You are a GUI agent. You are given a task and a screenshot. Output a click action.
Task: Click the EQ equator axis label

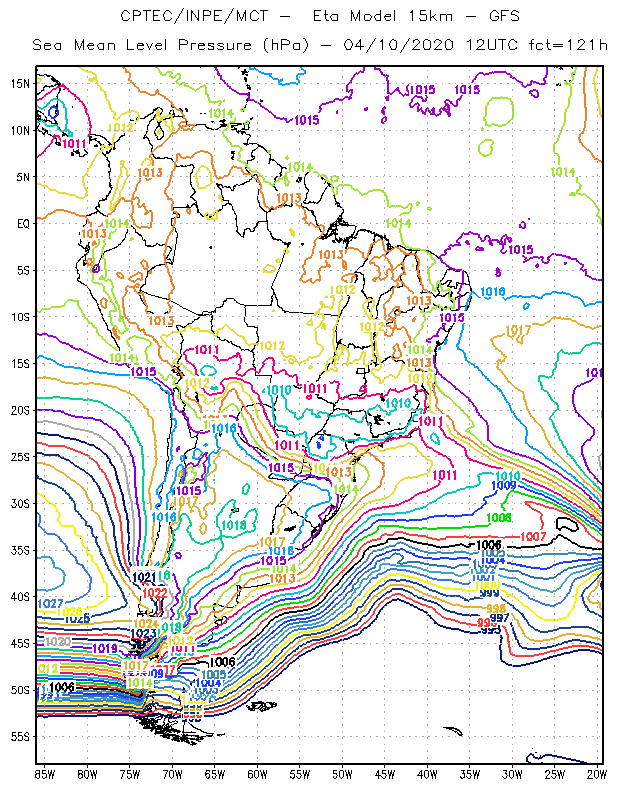23,223
